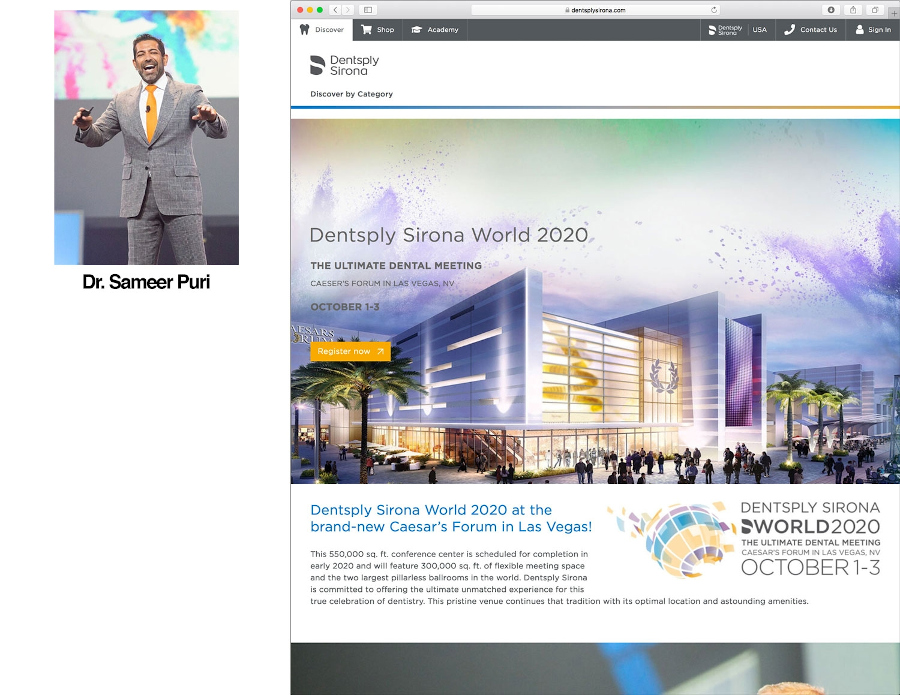Viewport: 900px width, 695px height.
Task: Reload the page with the refresh icon
Action: pyautogui.click(x=714, y=10)
